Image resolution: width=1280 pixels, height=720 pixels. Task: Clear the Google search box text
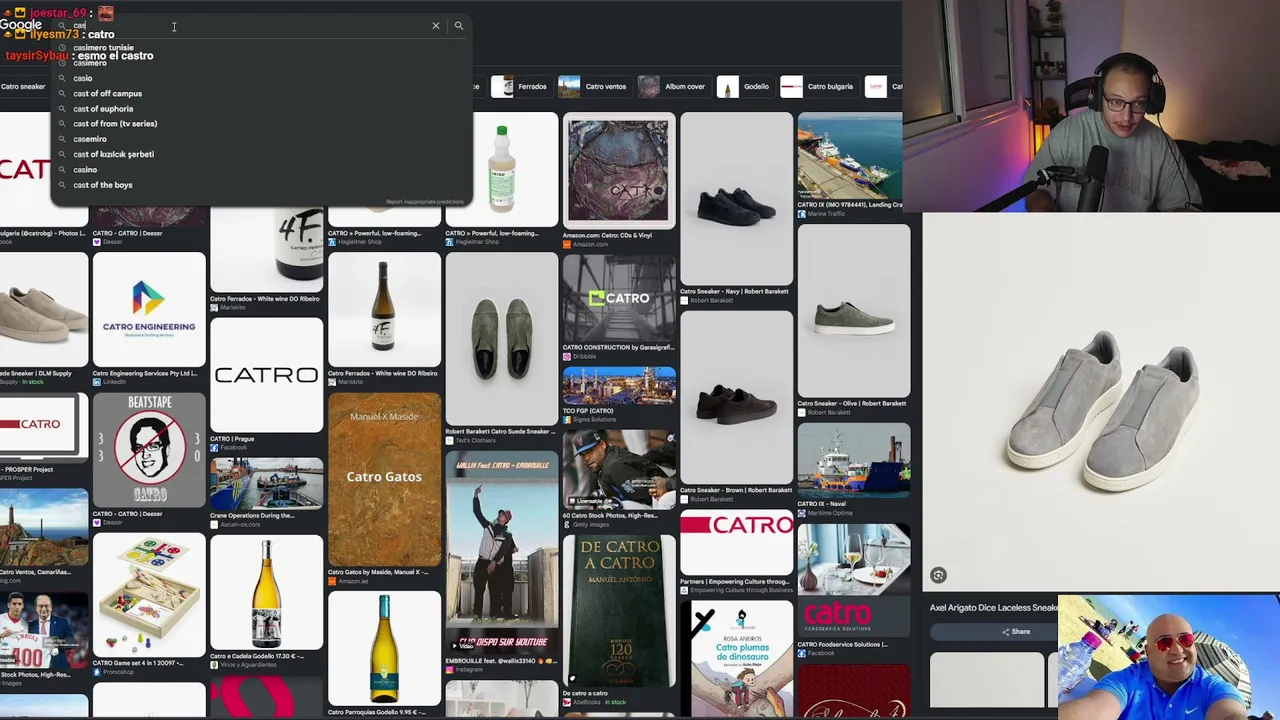tap(436, 26)
